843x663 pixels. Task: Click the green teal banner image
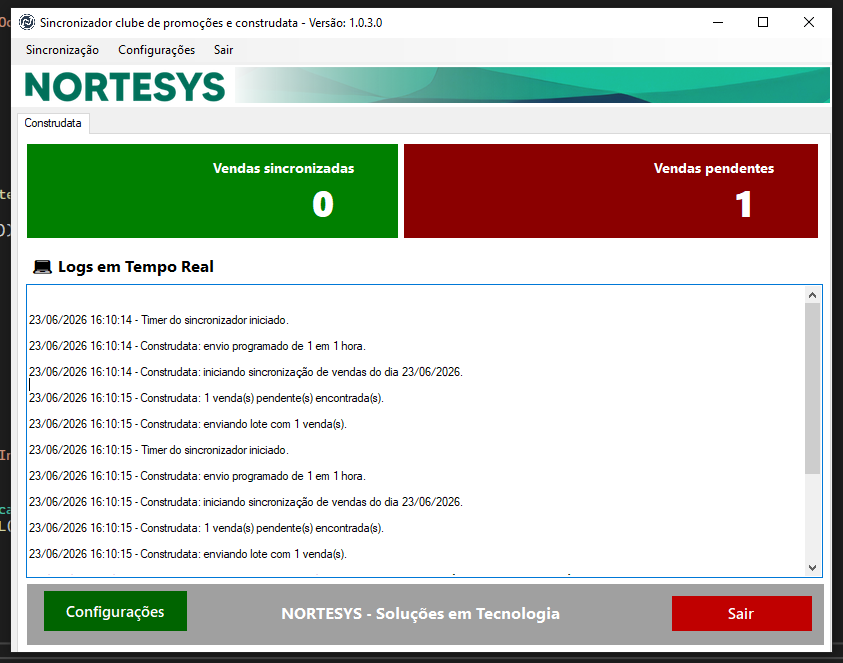[x=532, y=85]
